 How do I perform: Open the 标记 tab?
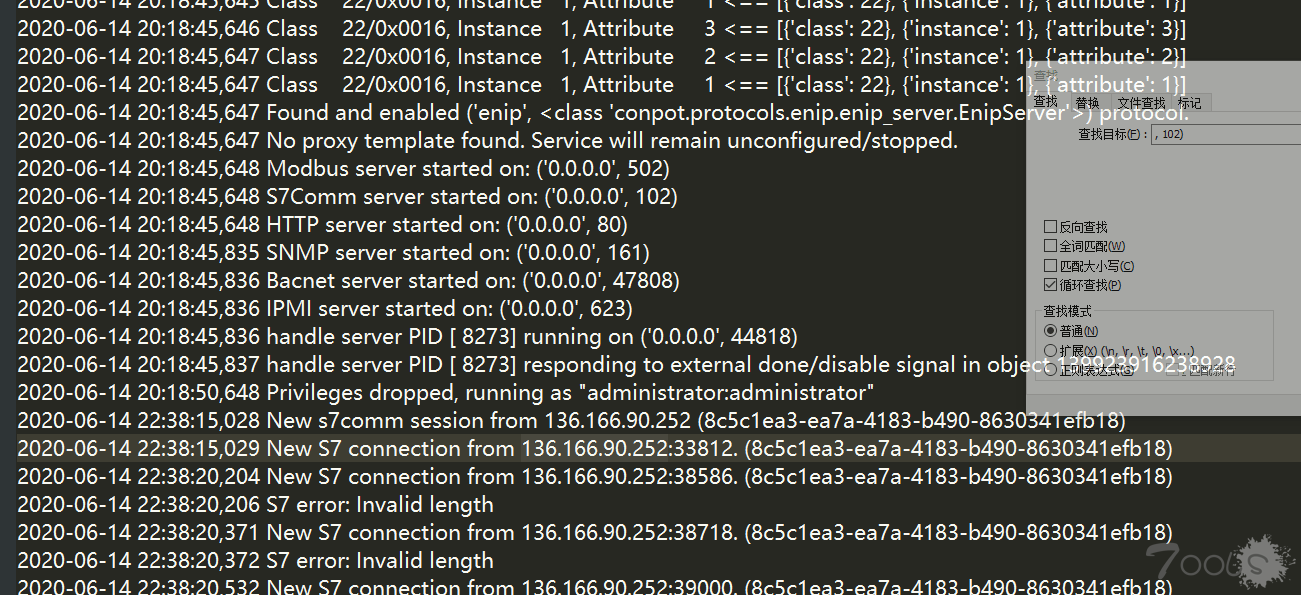pos(1190,103)
